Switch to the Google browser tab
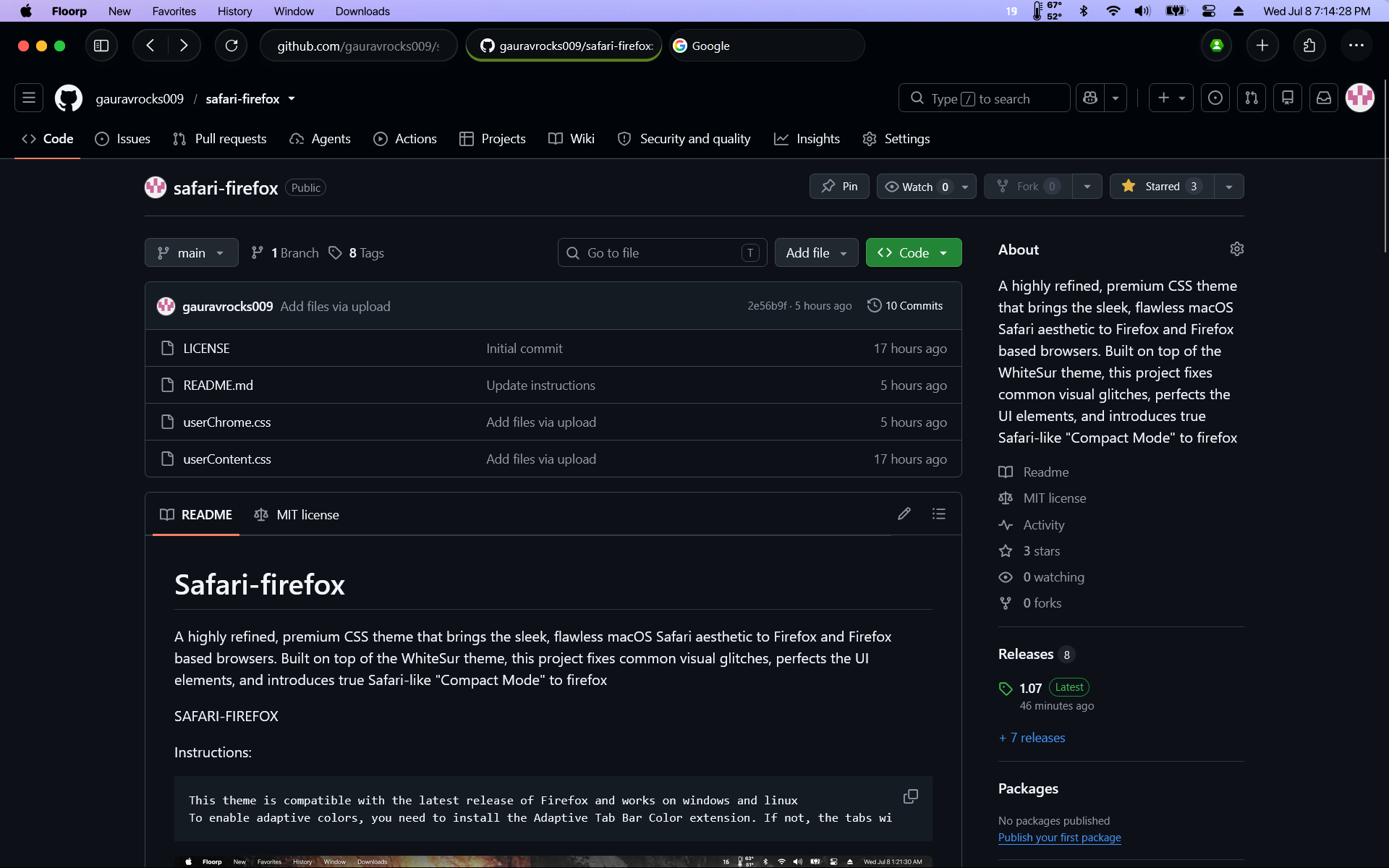The image size is (1389, 868). coord(766,46)
